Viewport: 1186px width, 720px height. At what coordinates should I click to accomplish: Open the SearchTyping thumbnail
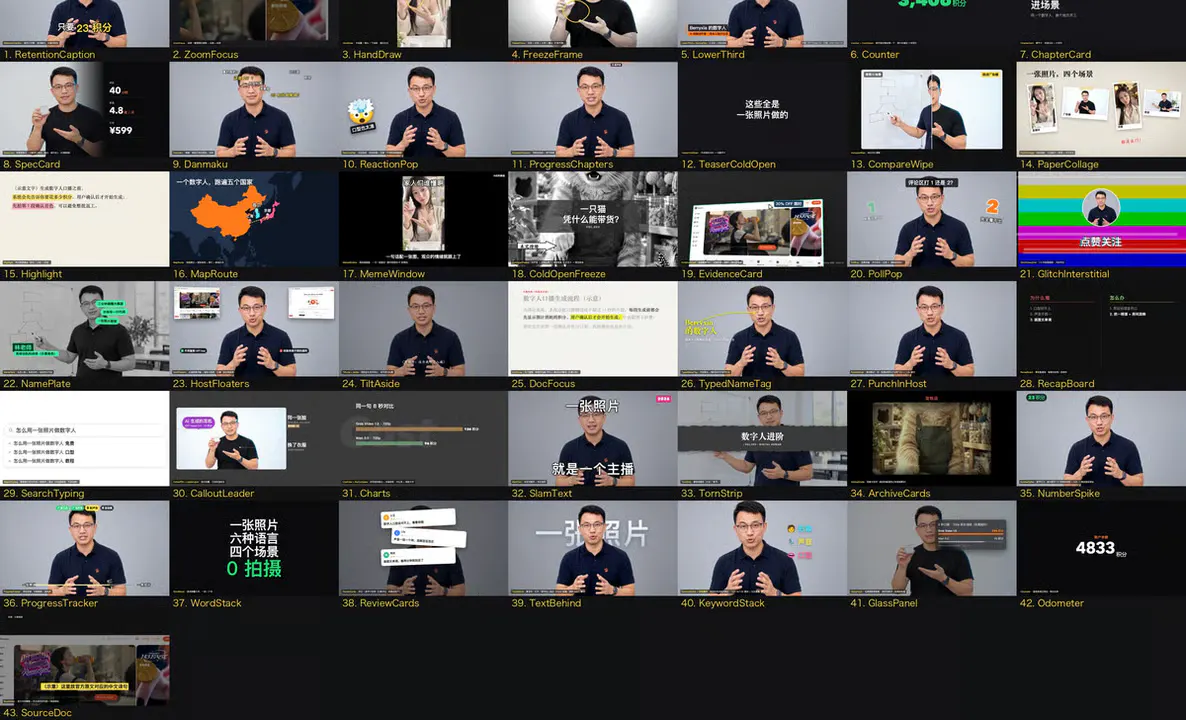point(85,438)
